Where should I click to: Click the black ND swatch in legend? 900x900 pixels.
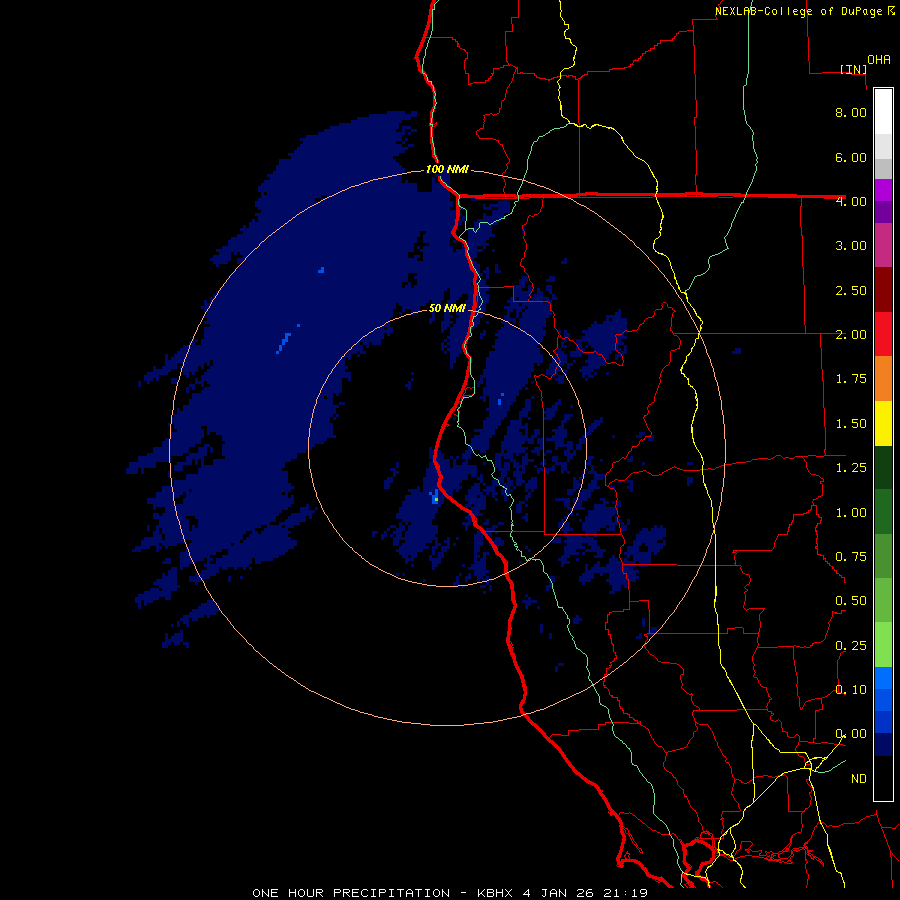[883, 778]
